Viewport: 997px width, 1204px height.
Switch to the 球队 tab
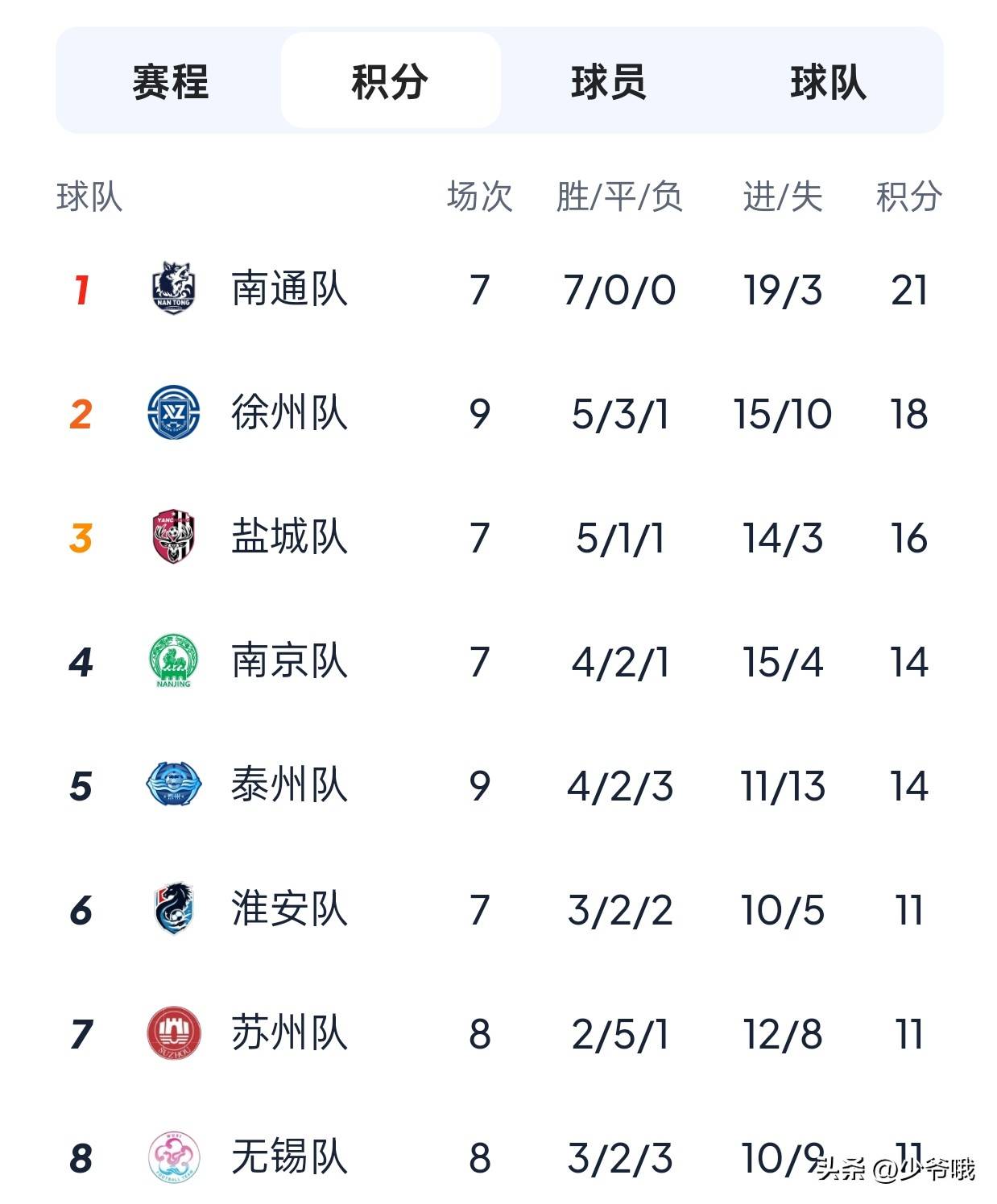829,81
